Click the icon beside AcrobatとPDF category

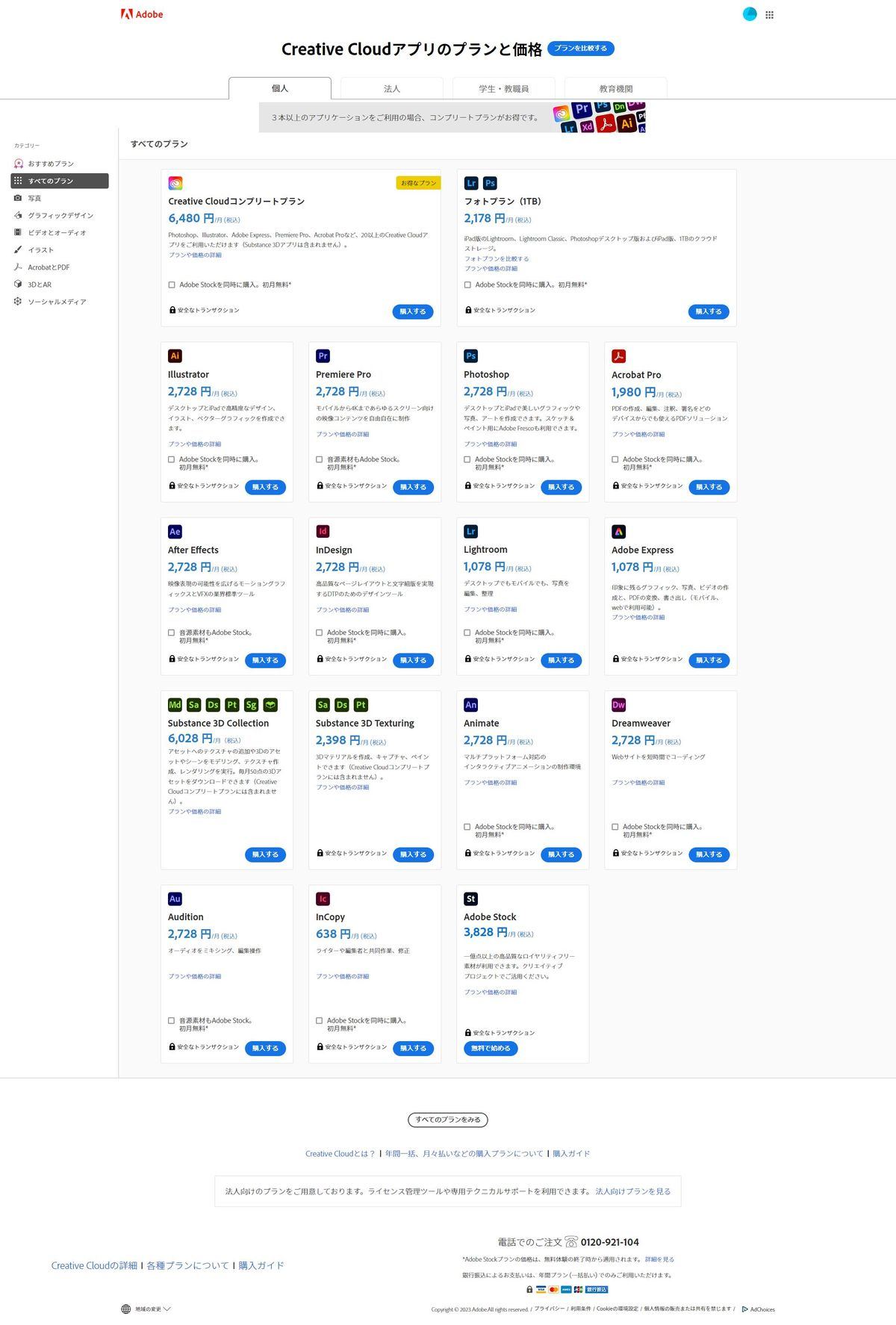18,267
